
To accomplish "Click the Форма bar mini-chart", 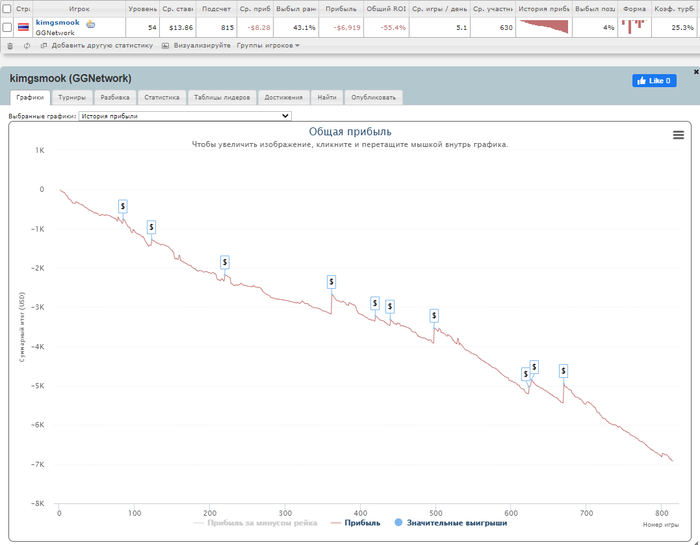I will pyautogui.click(x=634, y=27).
